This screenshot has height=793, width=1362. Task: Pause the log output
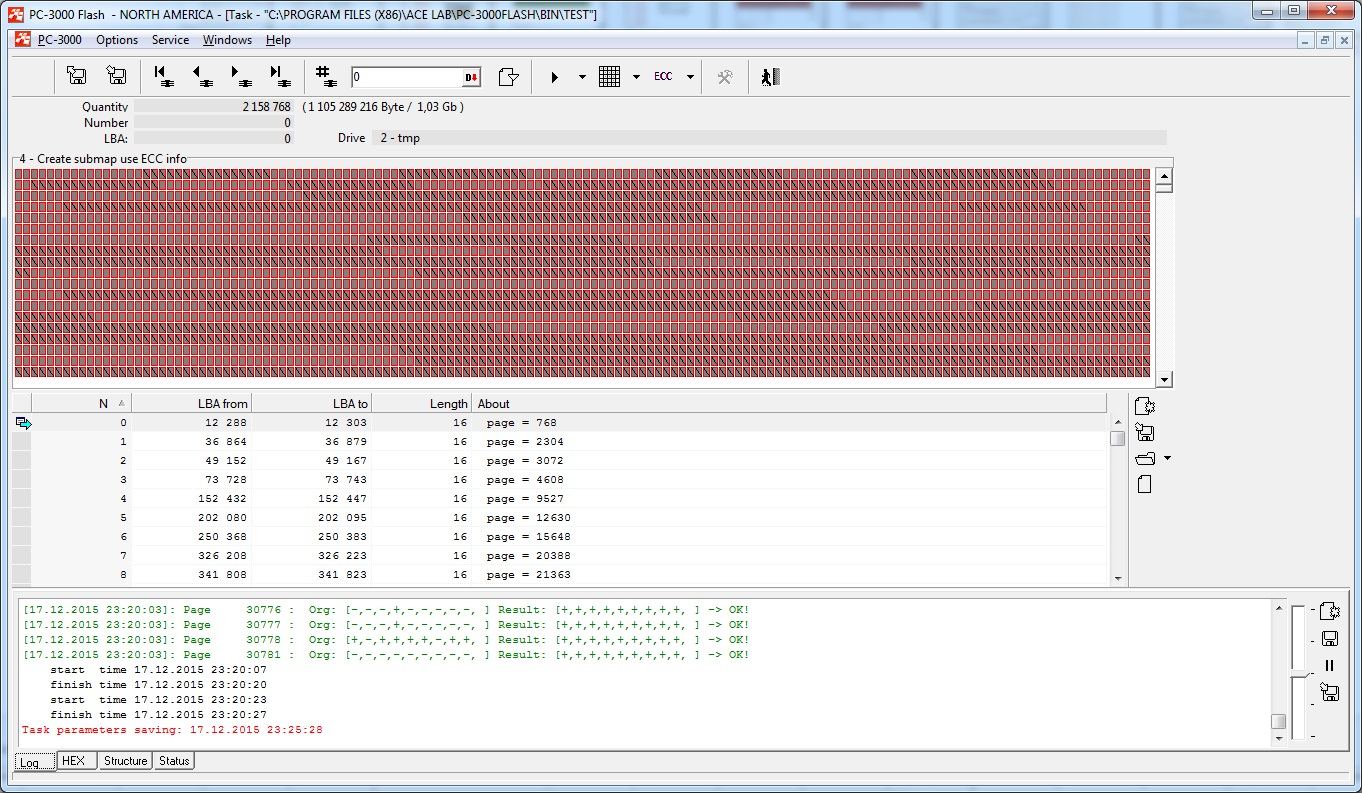1329,665
